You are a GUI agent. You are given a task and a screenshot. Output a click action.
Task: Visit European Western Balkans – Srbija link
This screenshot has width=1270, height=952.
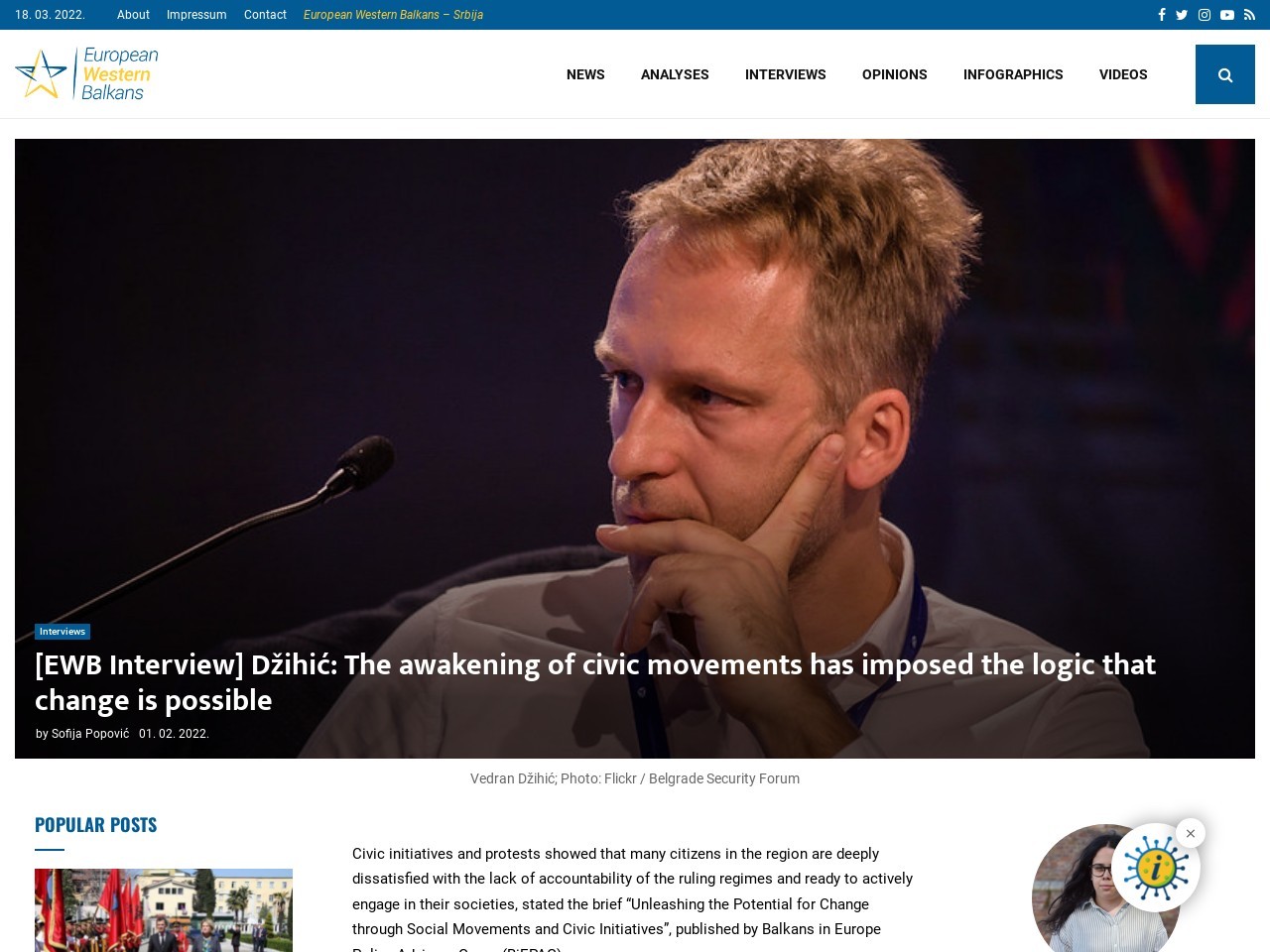pyautogui.click(x=393, y=15)
